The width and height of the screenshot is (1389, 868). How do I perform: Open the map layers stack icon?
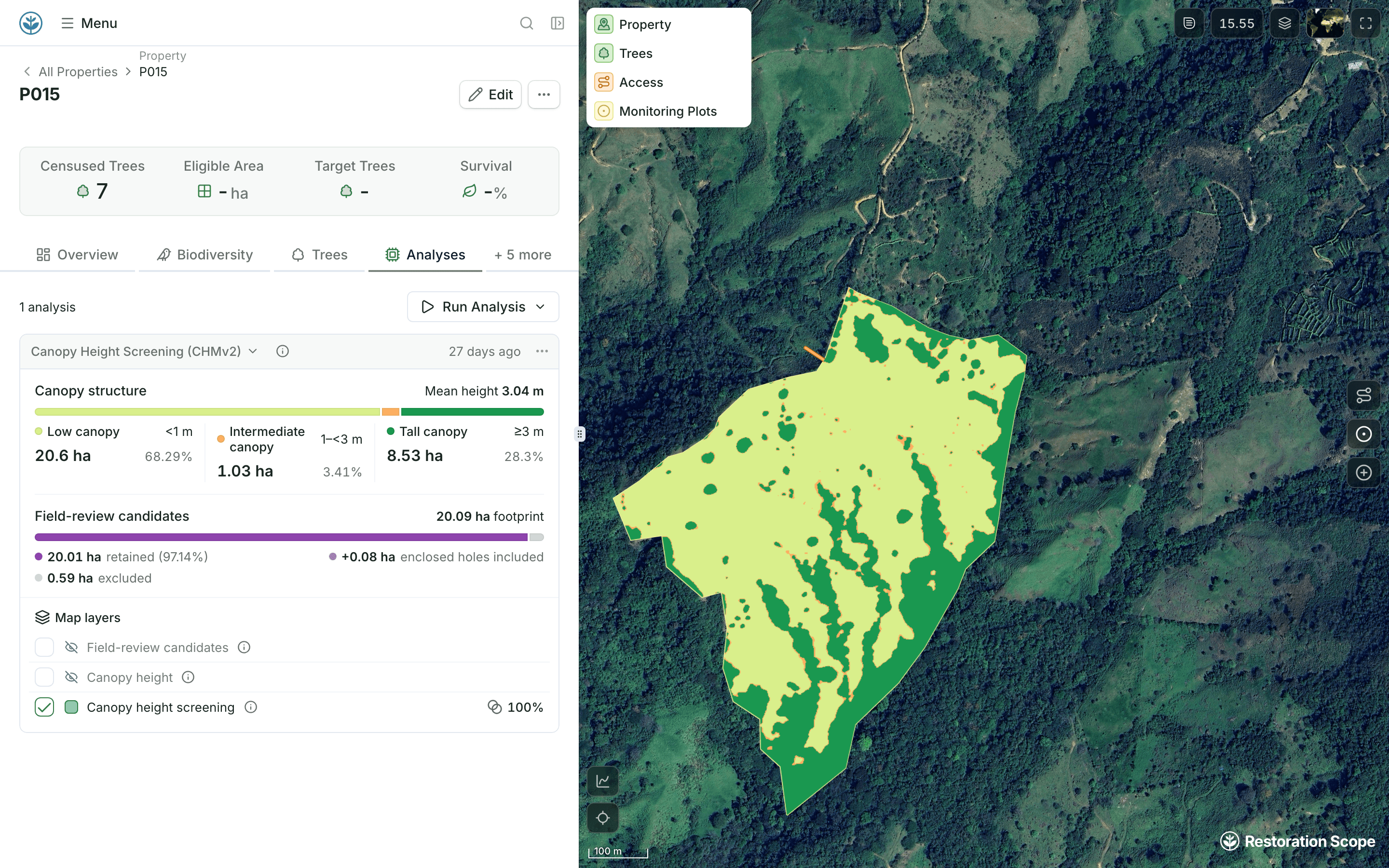pyautogui.click(x=1284, y=23)
